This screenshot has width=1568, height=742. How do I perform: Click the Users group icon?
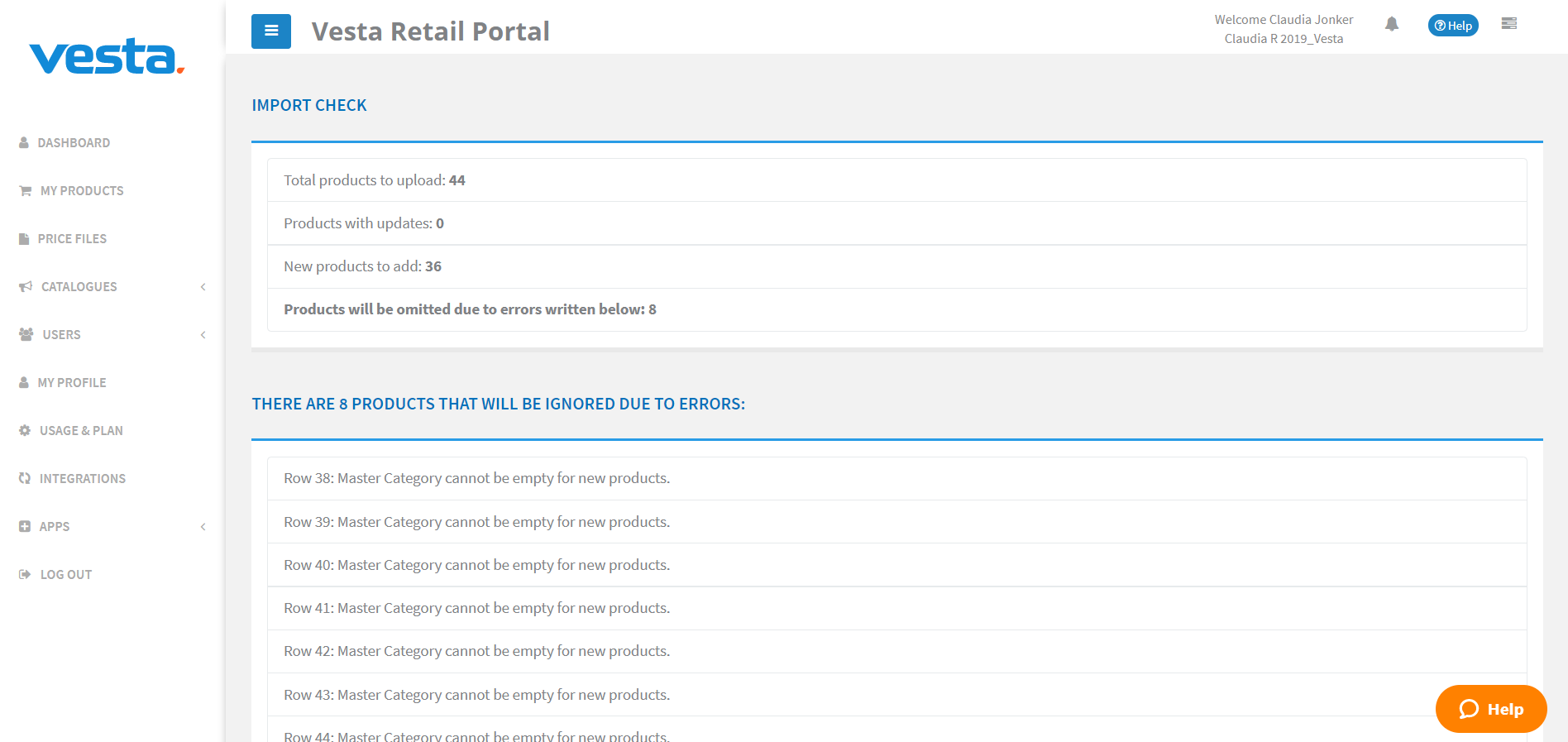26,335
